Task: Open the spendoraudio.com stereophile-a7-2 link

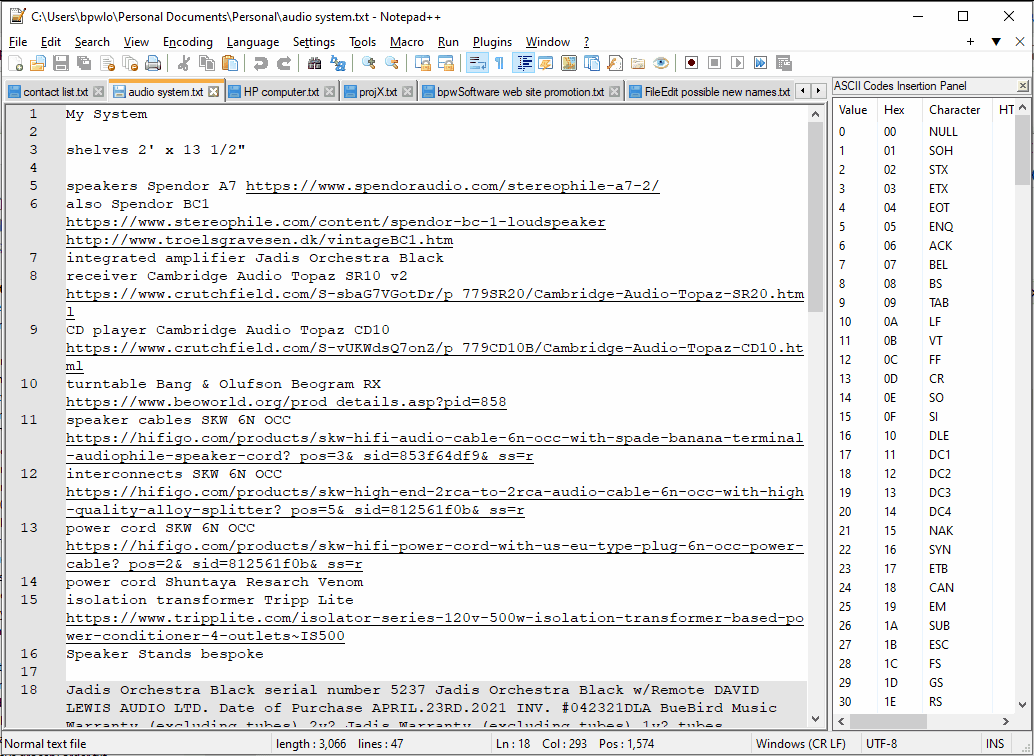Action: click(452, 186)
